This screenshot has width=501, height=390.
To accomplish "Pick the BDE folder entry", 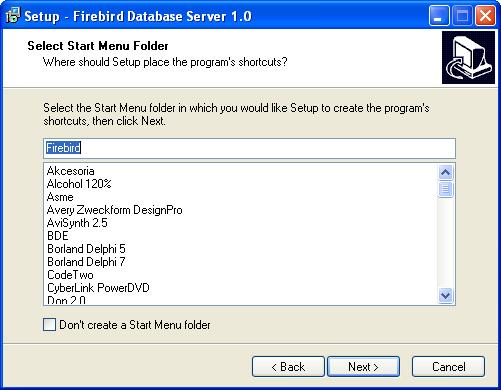I will 58,236.
